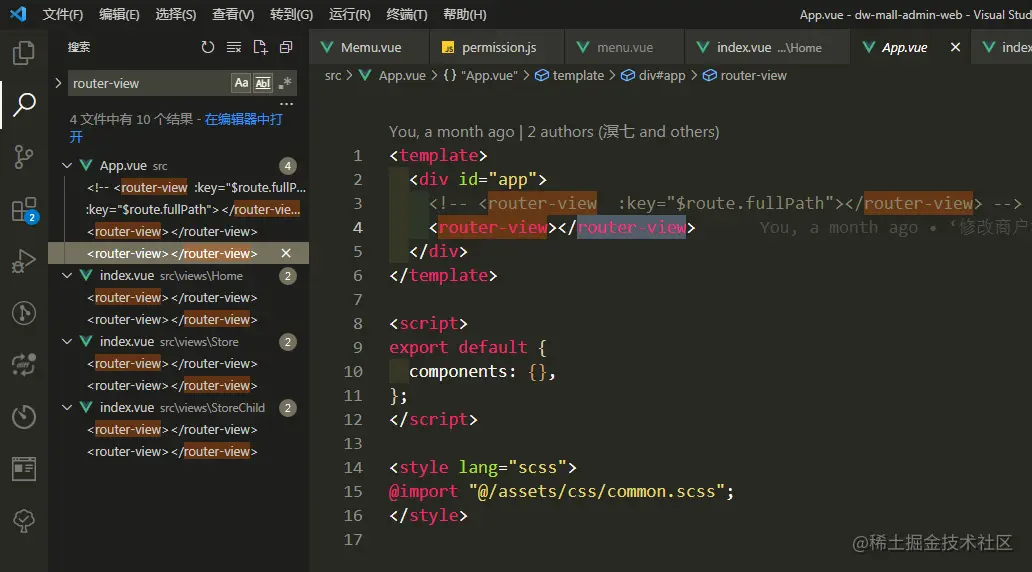Clear search results in search panel
Image resolution: width=1032 pixels, height=572 pixels.
234,47
